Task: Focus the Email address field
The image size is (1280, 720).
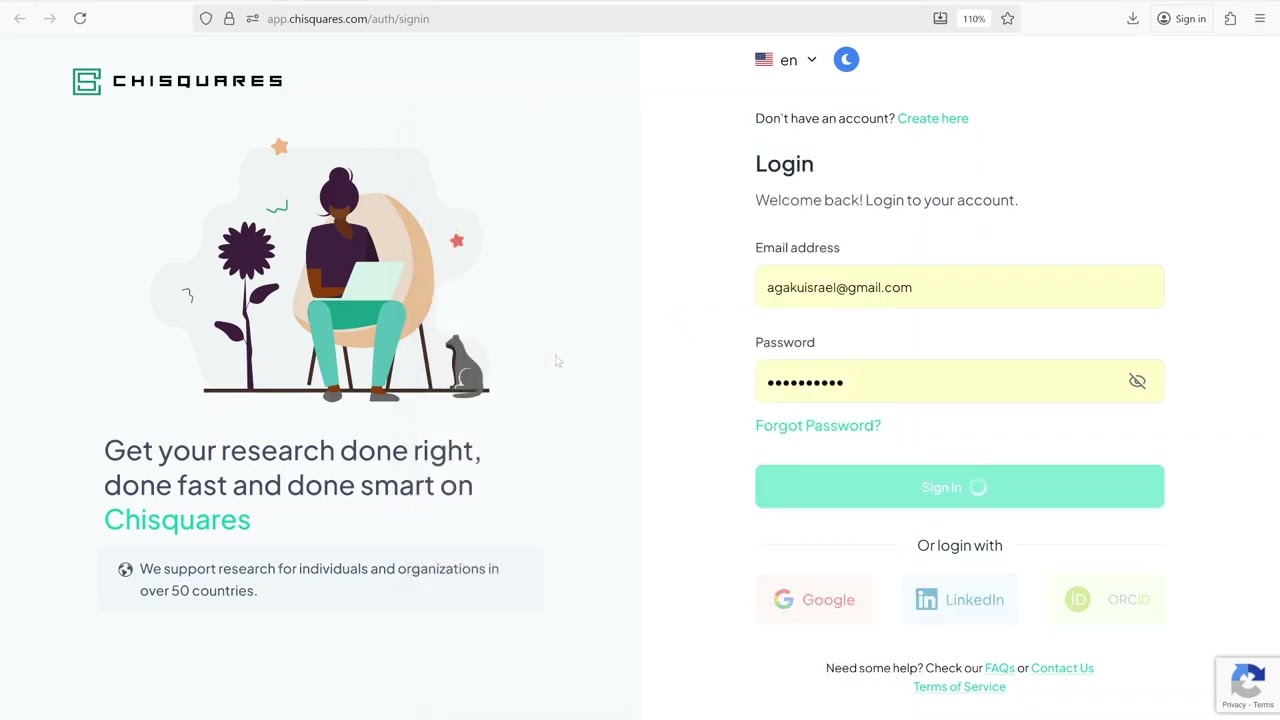Action: (x=960, y=287)
